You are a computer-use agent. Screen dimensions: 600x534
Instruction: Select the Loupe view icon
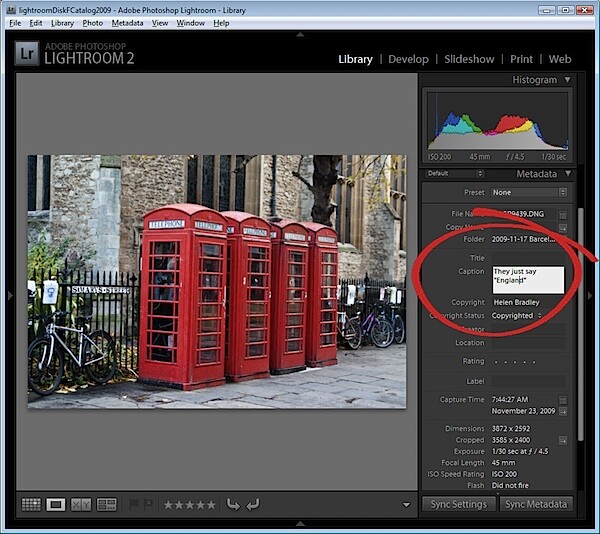(55, 505)
